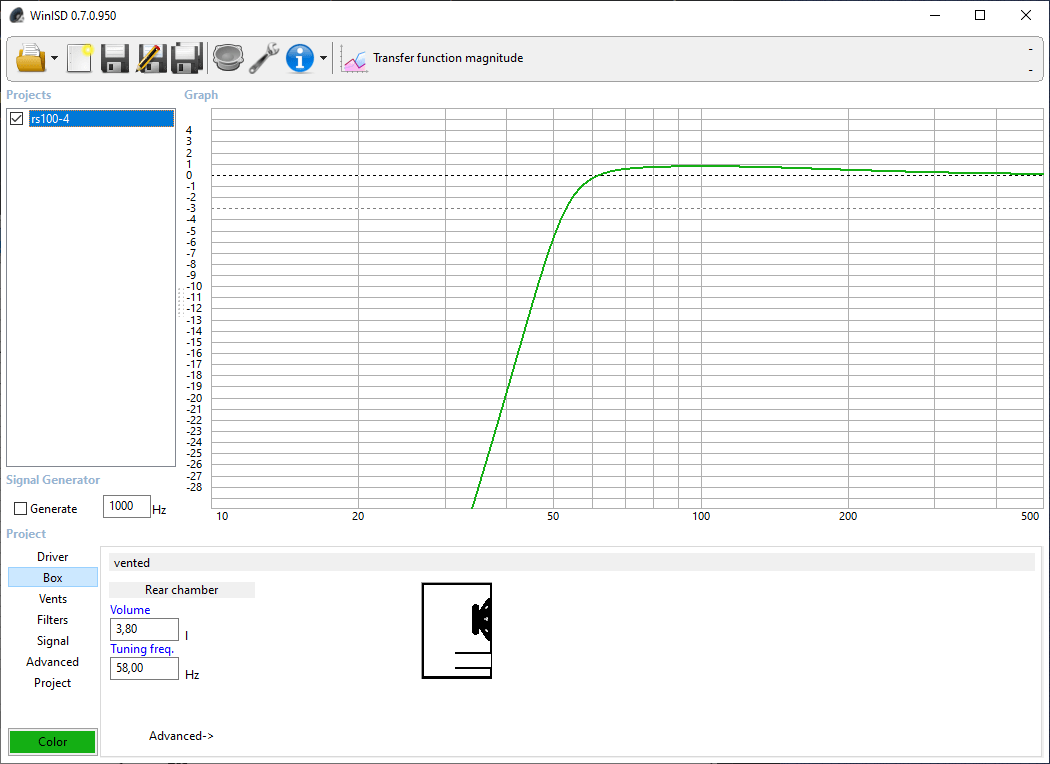Select the rs100-4 project entry

pos(101,119)
